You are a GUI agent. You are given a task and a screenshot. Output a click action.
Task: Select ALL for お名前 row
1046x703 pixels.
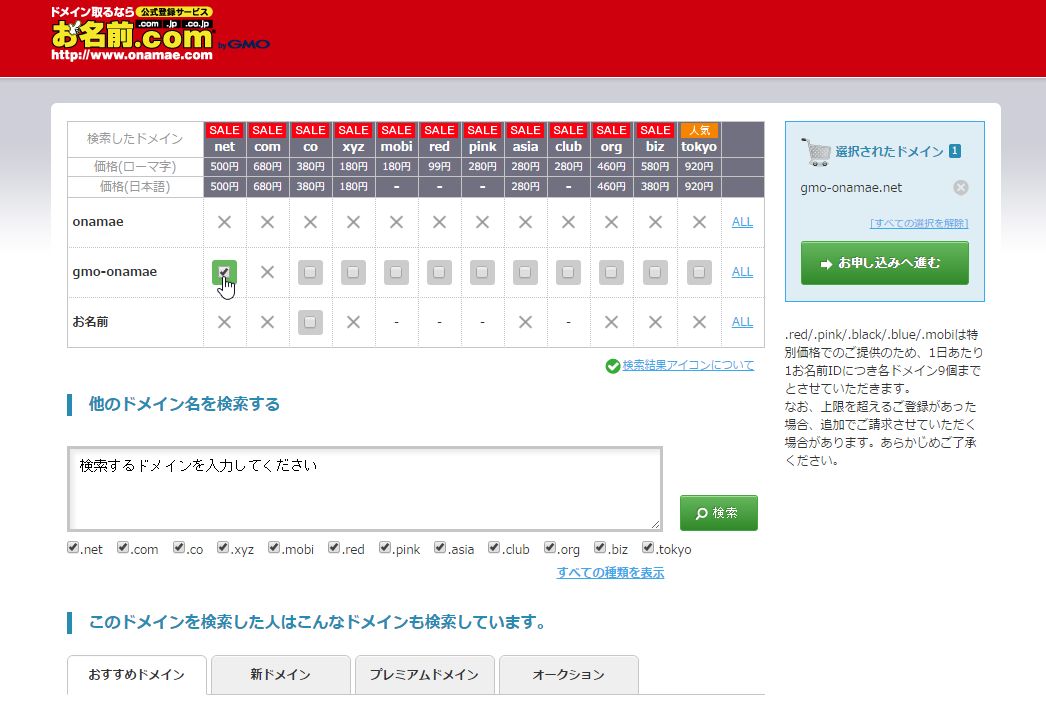(742, 322)
